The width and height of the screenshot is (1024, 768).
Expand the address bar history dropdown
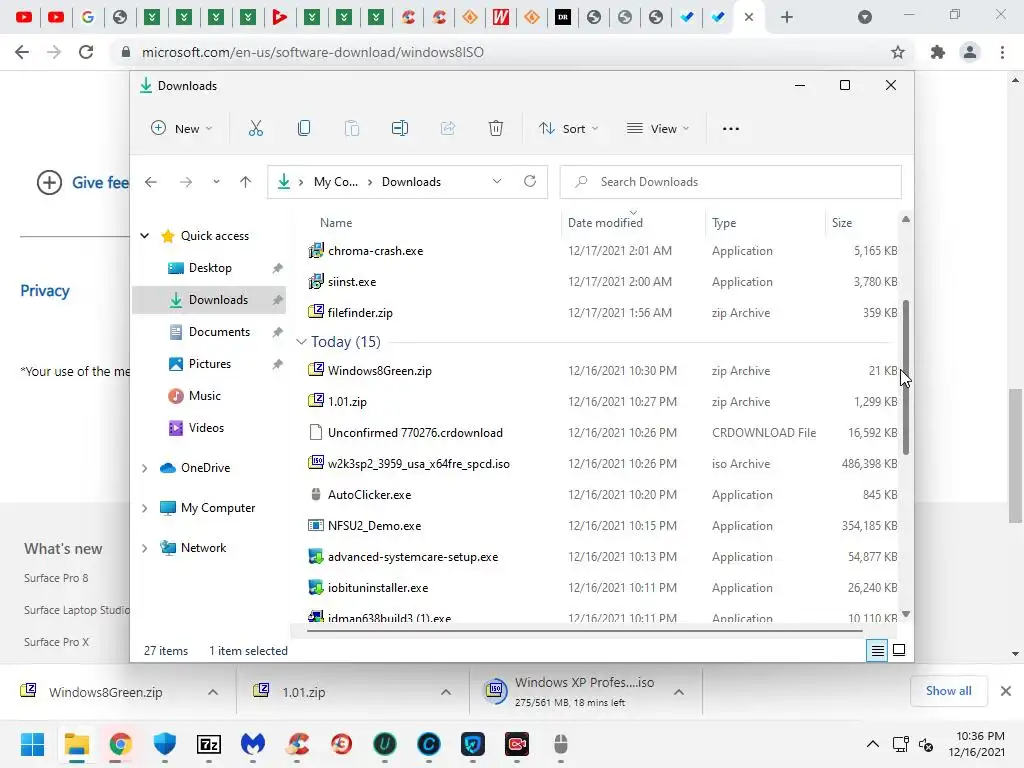click(x=497, y=182)
